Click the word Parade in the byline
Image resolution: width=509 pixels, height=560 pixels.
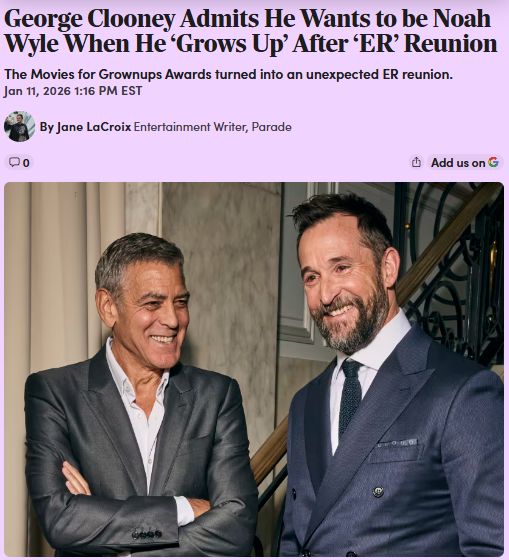271,127
